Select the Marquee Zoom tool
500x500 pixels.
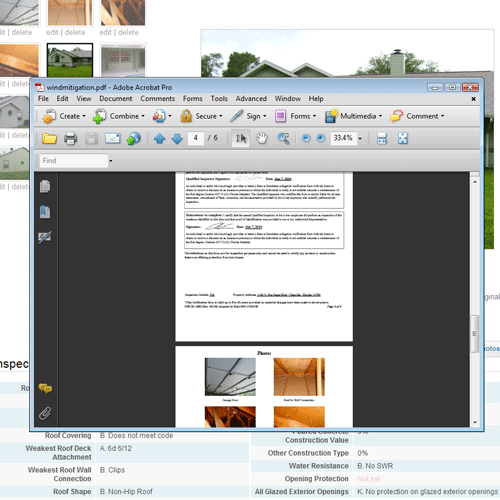283,138
